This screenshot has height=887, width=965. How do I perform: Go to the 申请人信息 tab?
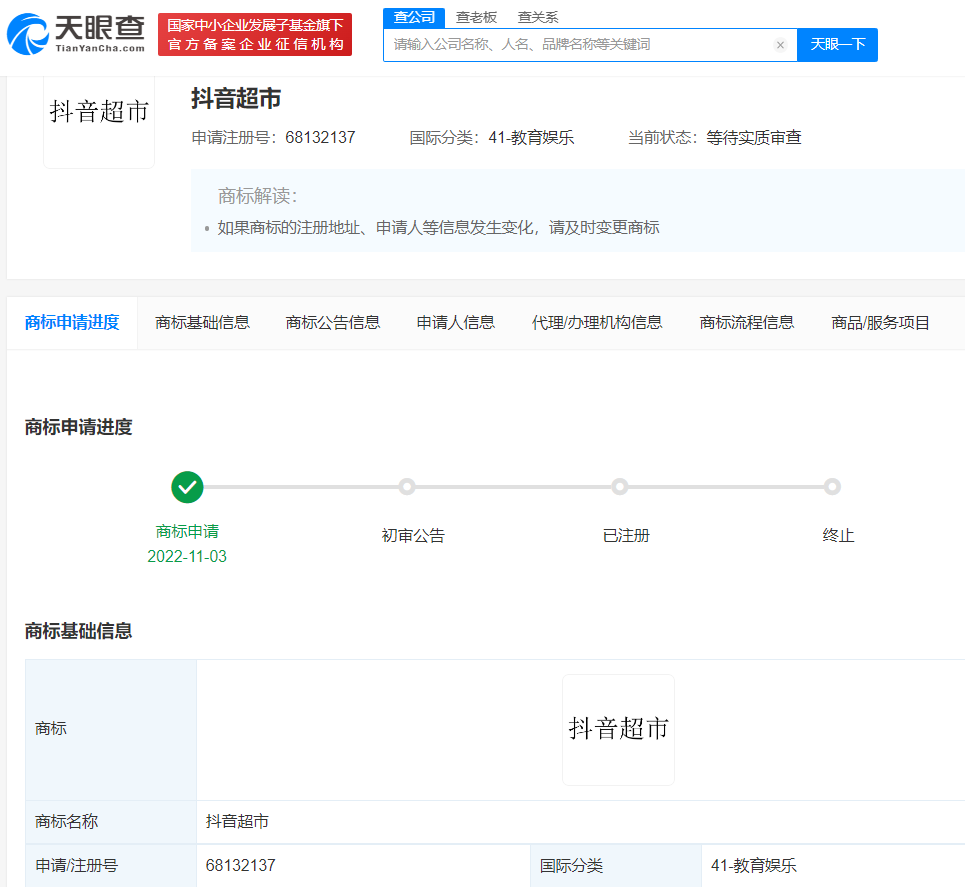click(x=456, y=322)
